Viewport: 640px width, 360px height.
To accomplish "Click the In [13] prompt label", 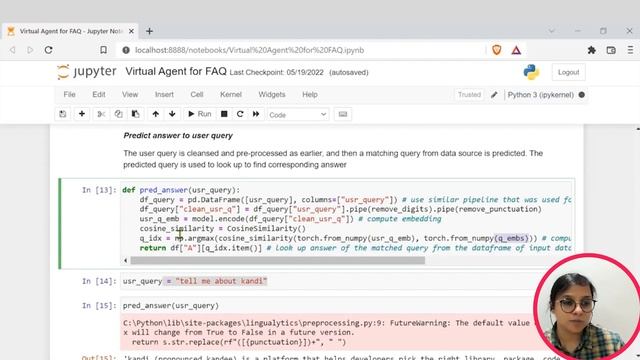I will tap(99, 190).
